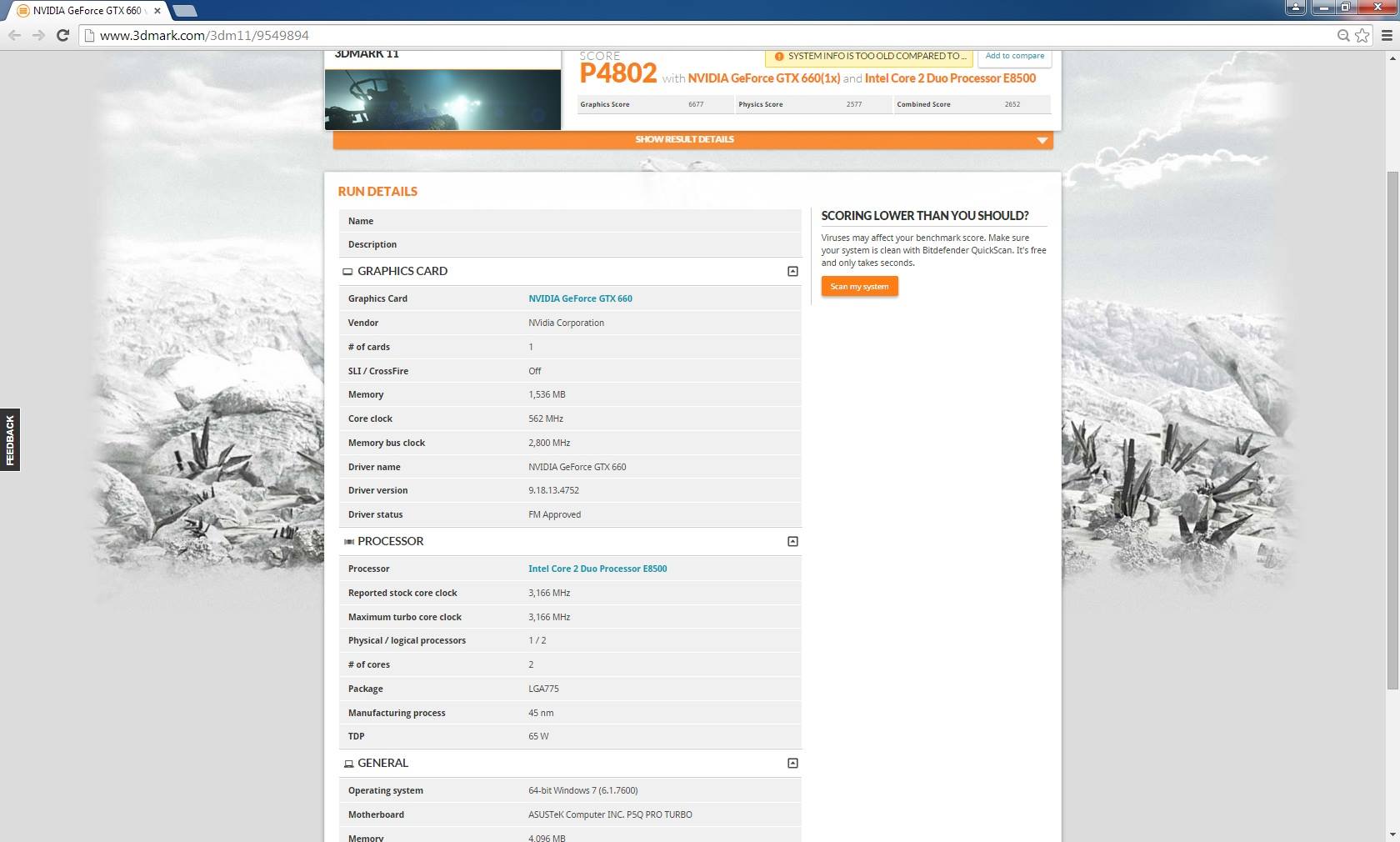Click the Graphics Card section monitor icon
This screenshot has height=842, width=1400.
pos(347,272)
